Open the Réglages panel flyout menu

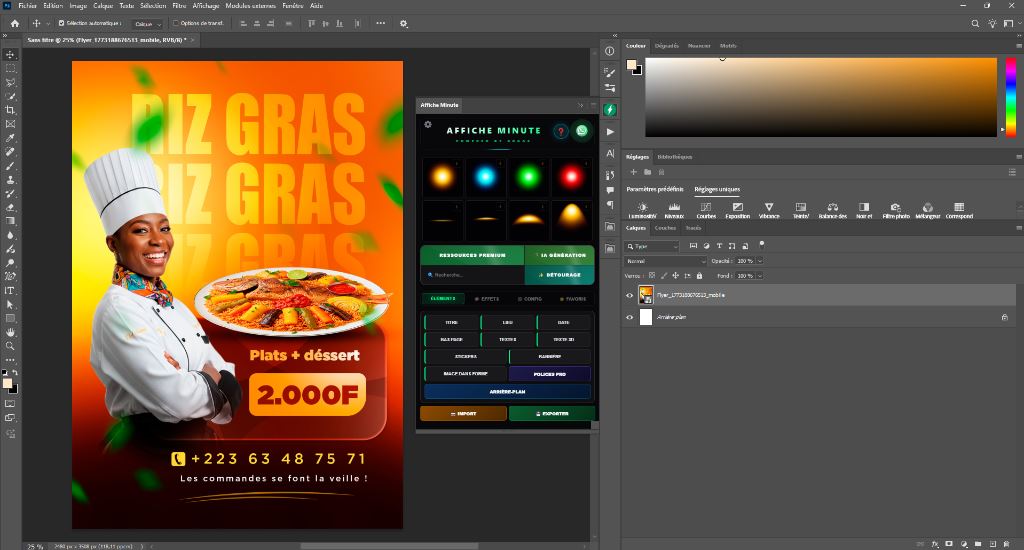point(1018,157)
